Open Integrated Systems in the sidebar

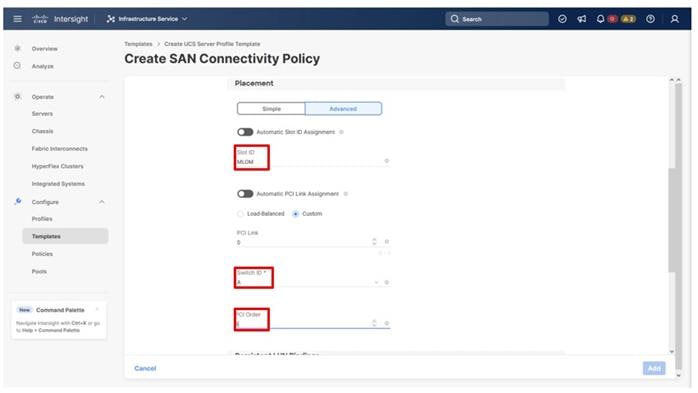tap(58, 183)
